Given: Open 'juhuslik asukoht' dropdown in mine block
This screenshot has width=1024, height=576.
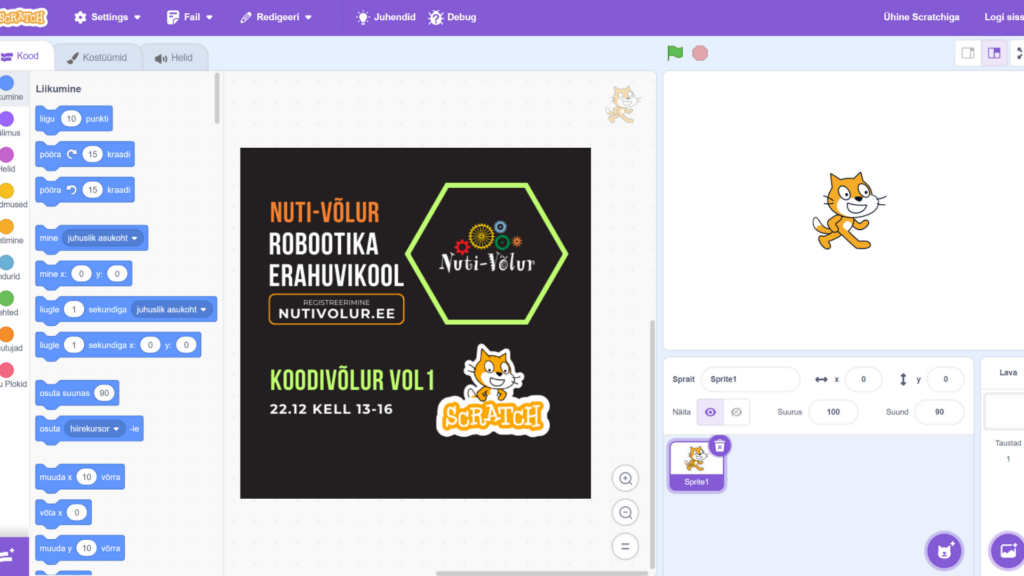Looking at the screenshot, I should coord(104,238).
